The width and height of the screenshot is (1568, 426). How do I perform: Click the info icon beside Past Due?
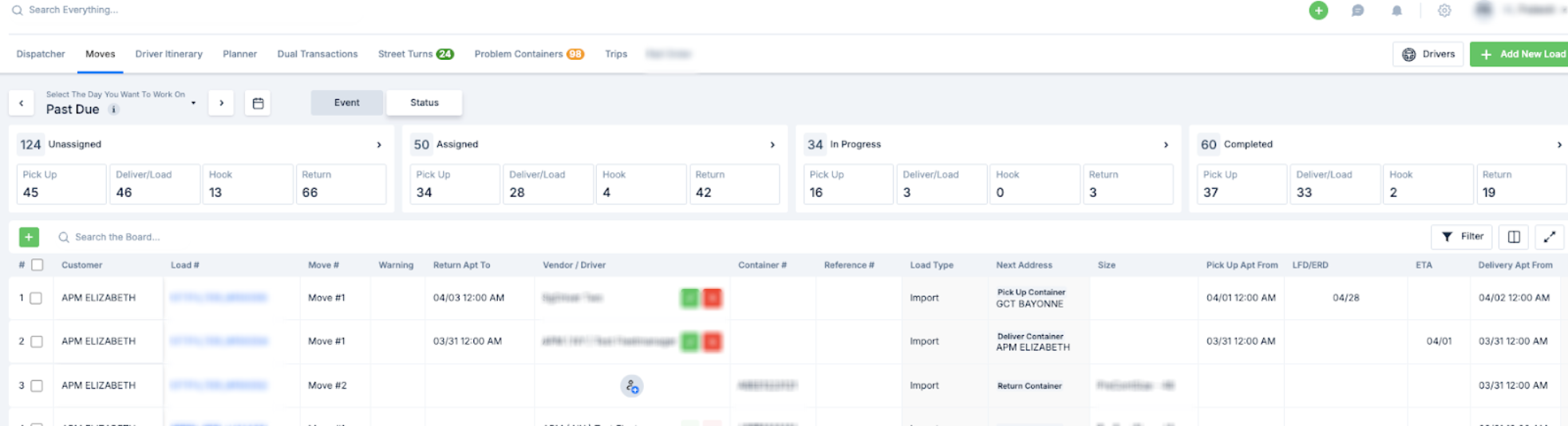tap(113, 109)
